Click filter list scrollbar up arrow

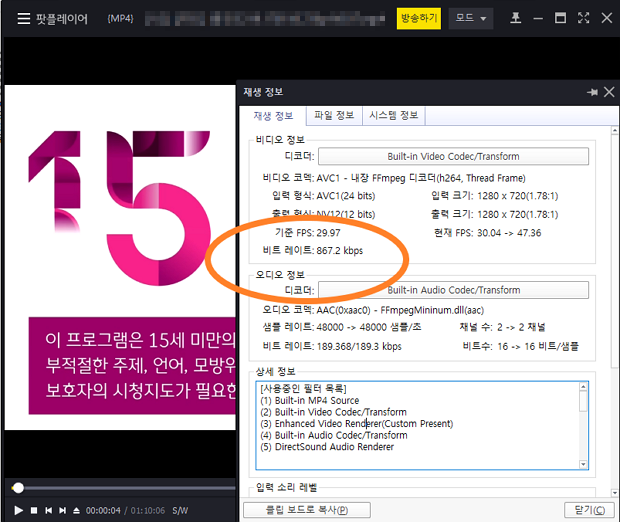click(x=583, y=386)
